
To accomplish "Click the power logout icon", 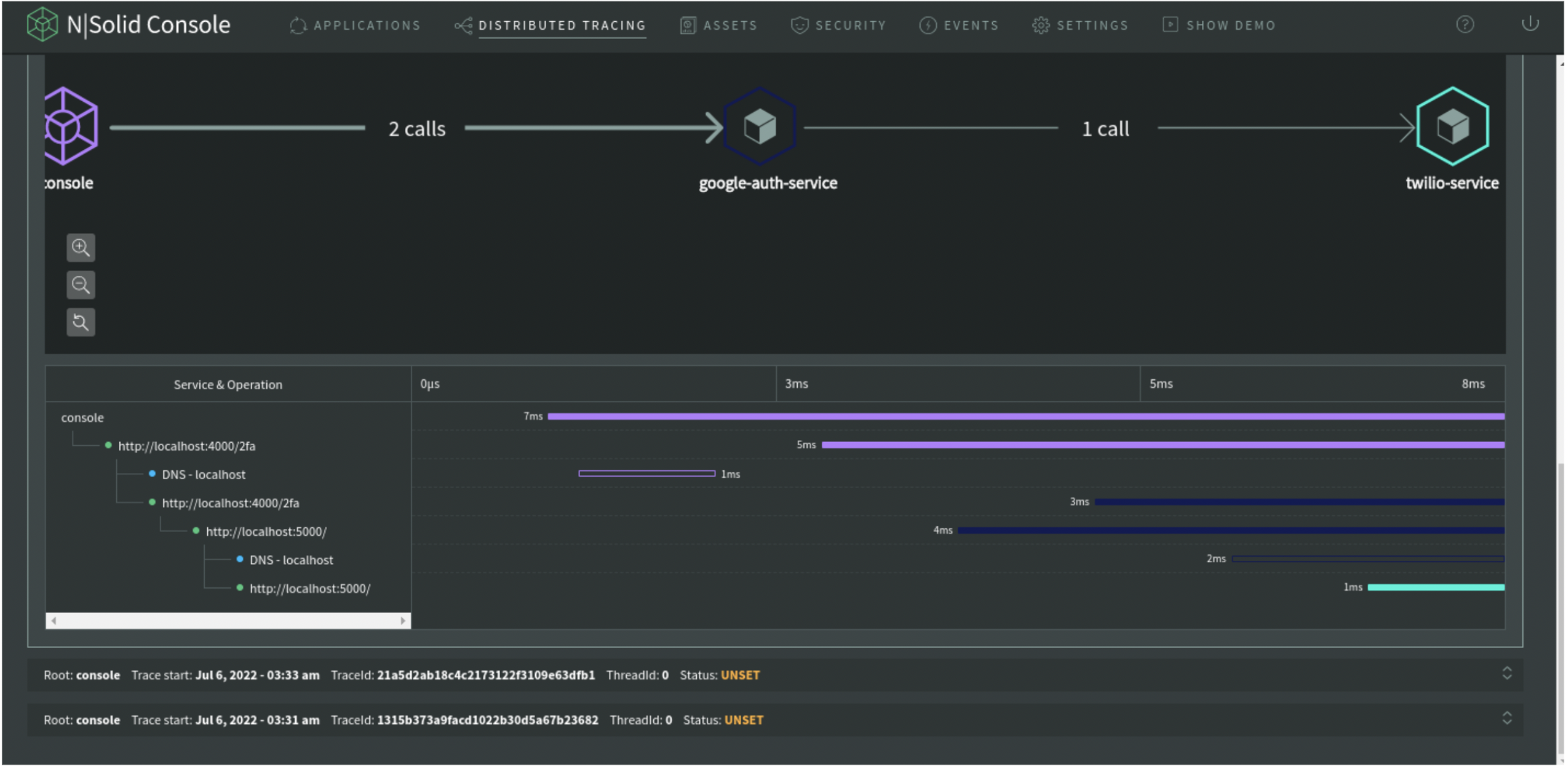I will click(x=1530, y=24).
